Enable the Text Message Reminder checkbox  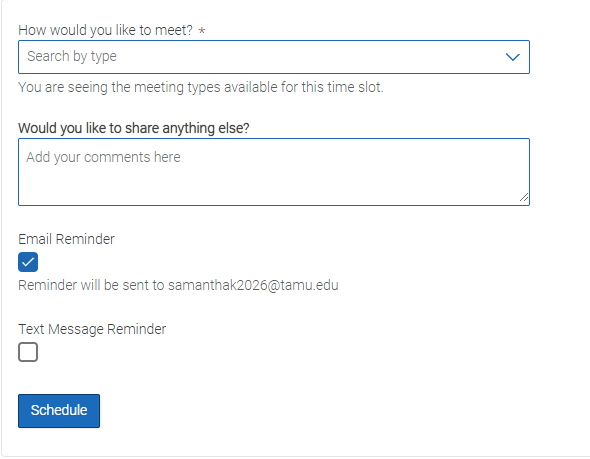click(x=28, y=352)
